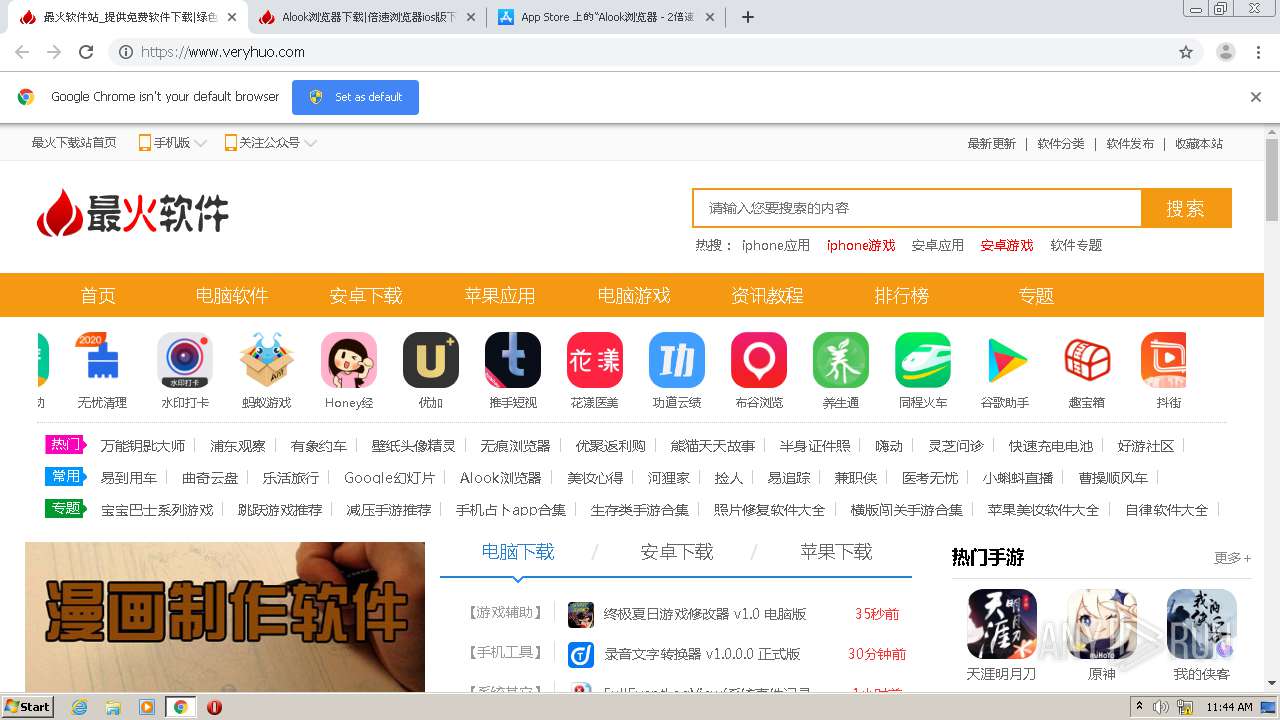The width and height of the screenshot is (1280, 720).
Task: Open 电脑游戏 in orange navigation bar
Action: point(634,296)
